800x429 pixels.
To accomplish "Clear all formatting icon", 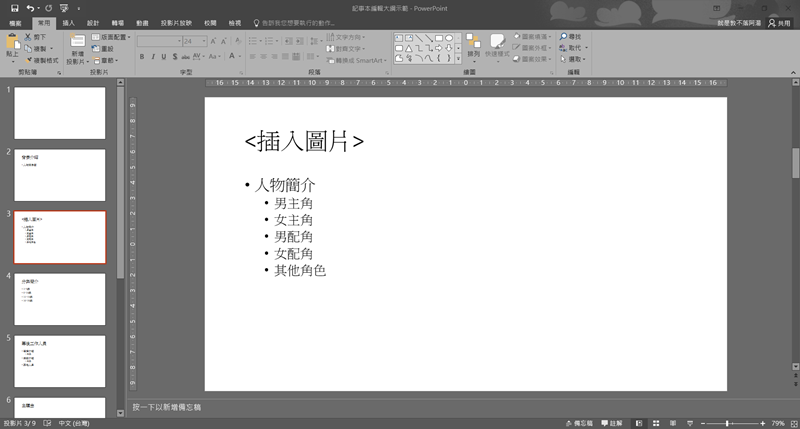I will (238, 41).
